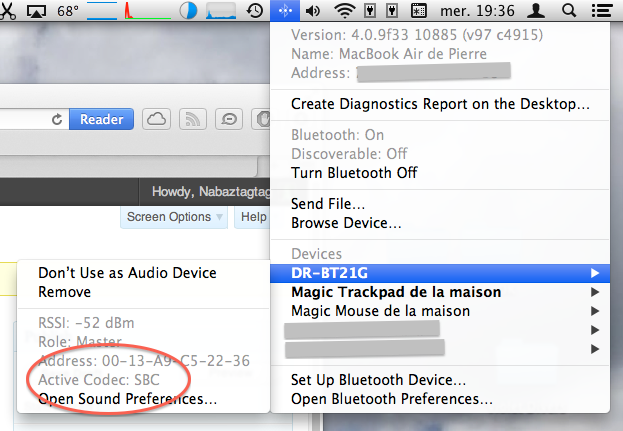This screenshot has width=623, height=431.
Task: Click the RSS feed toolbar button
Action: coord(192,119)
